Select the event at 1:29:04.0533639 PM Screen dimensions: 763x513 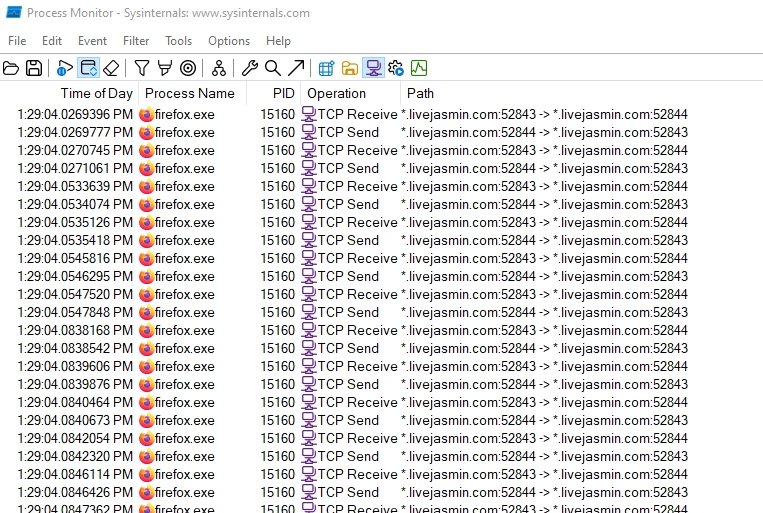[382, 186]
